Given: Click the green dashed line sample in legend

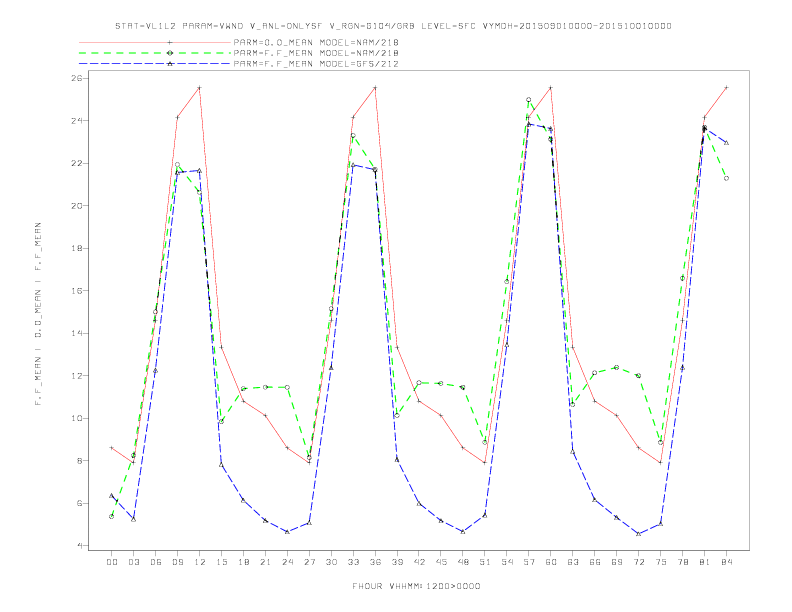Looking at the screenshot, I should tap(156, 53).
